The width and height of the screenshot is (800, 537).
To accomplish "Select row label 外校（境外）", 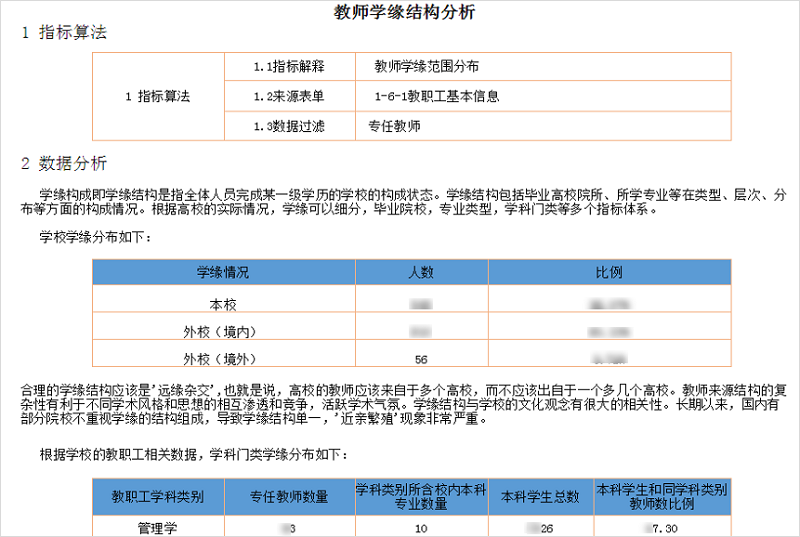I will point(220,360).
